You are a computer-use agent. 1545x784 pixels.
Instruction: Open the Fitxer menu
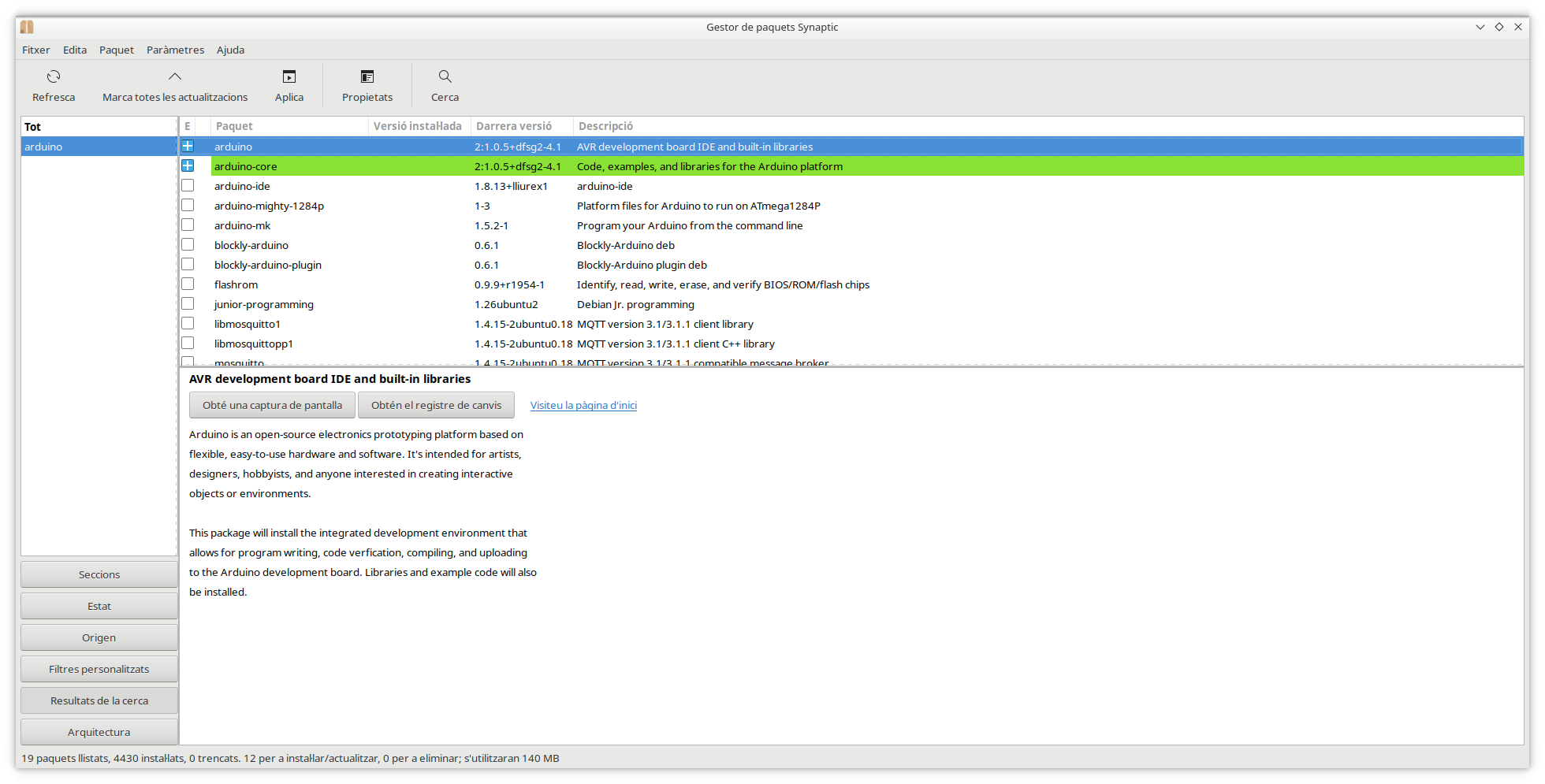click(36, 50)
